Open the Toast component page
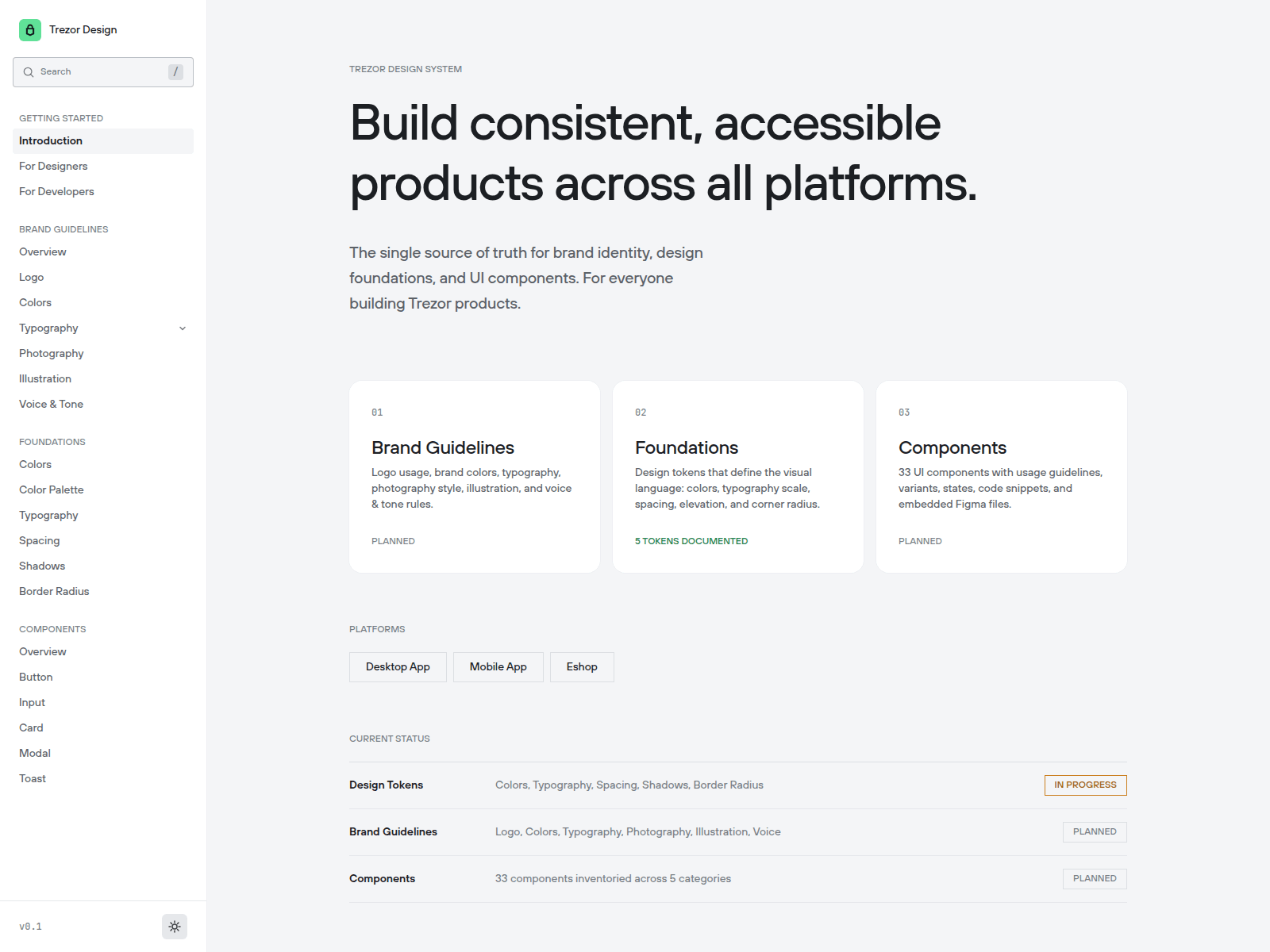 tap(33, 779)
